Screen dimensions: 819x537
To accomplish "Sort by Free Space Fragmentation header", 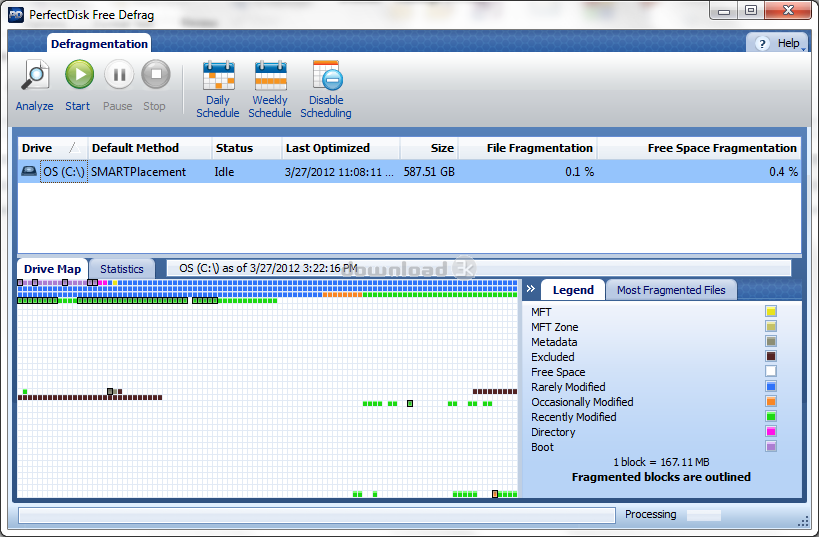I will click(699, 148).
